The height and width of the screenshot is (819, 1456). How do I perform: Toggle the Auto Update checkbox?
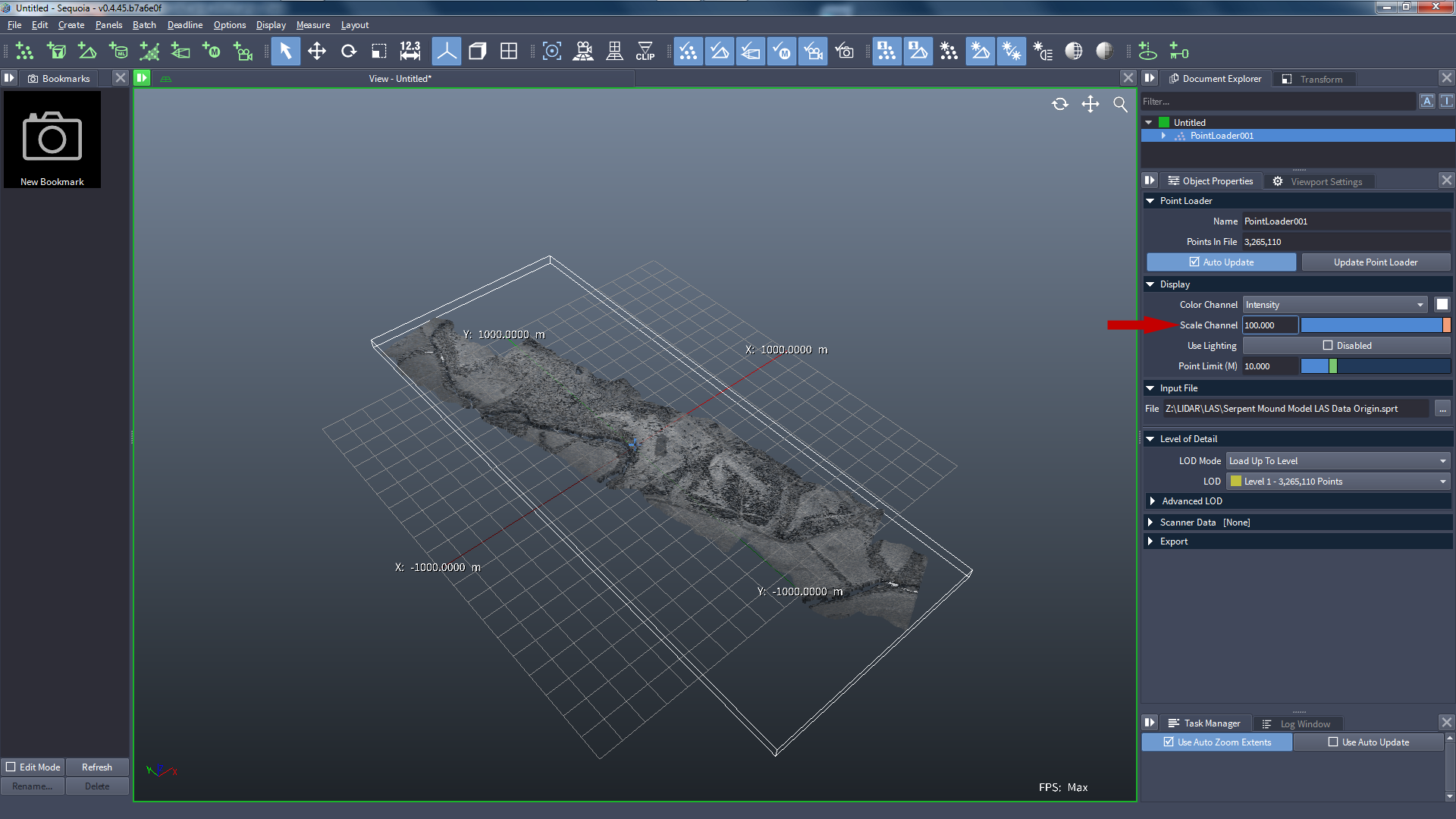coord(1194,262)
